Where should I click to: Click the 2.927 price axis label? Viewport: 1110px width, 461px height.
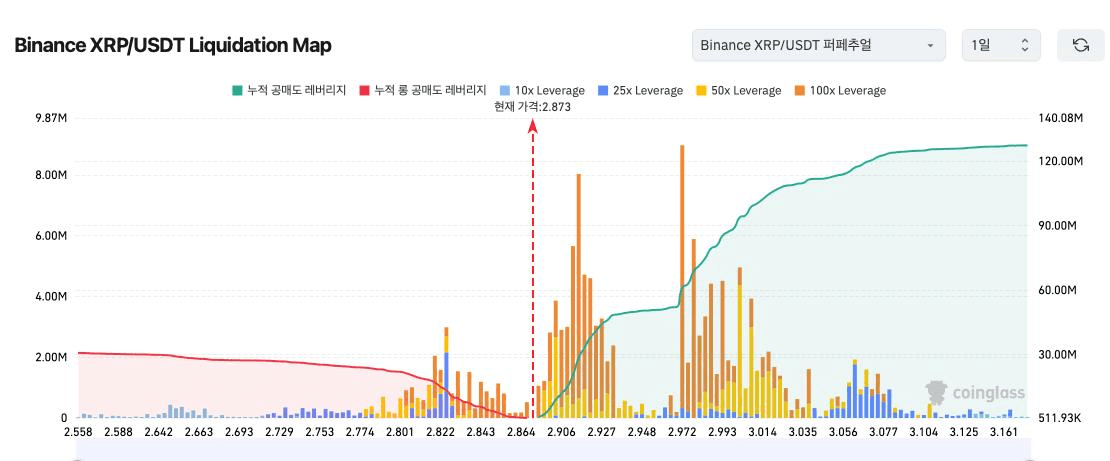click(602, 432)
